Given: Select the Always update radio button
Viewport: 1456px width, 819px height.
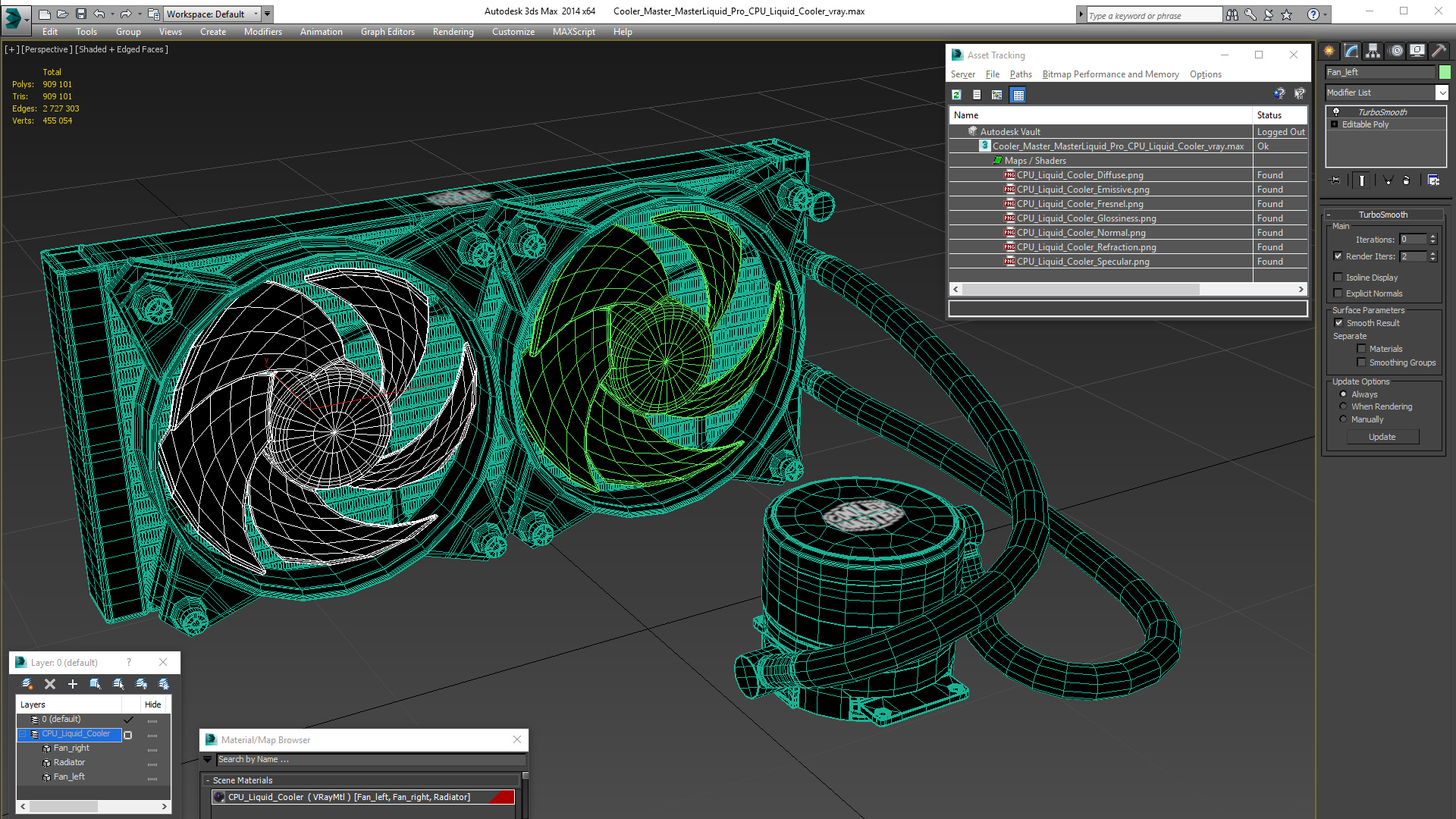Looking at the screenshot, I should (1344, 394).
